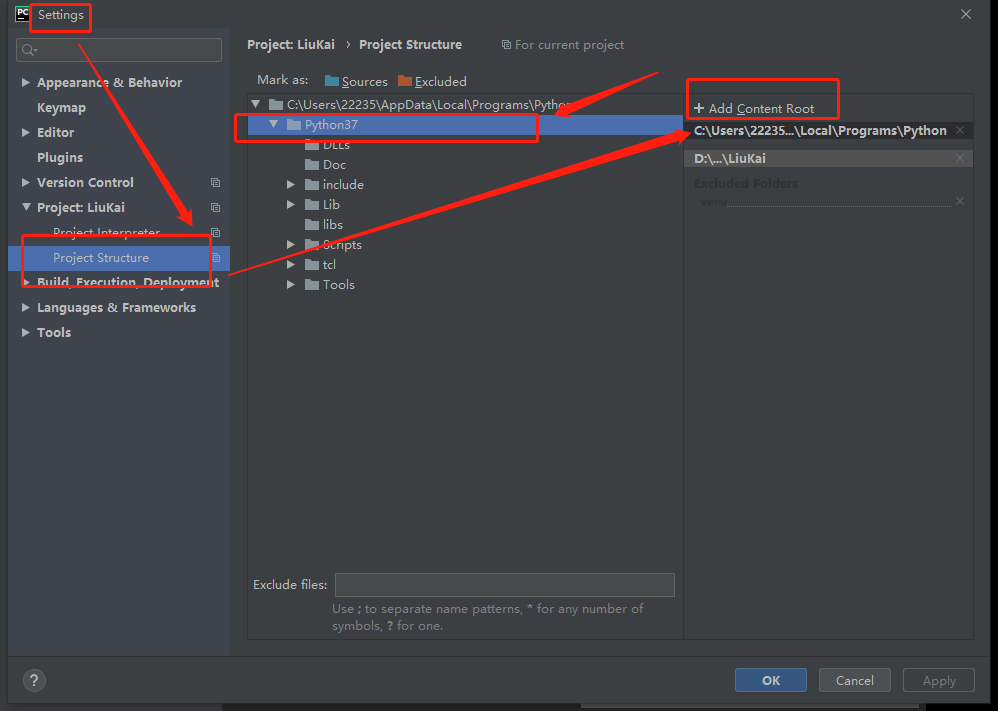Collapse the Python37 tree node
This screenshot has height=711, width=998.
click(x=274, y=124)
